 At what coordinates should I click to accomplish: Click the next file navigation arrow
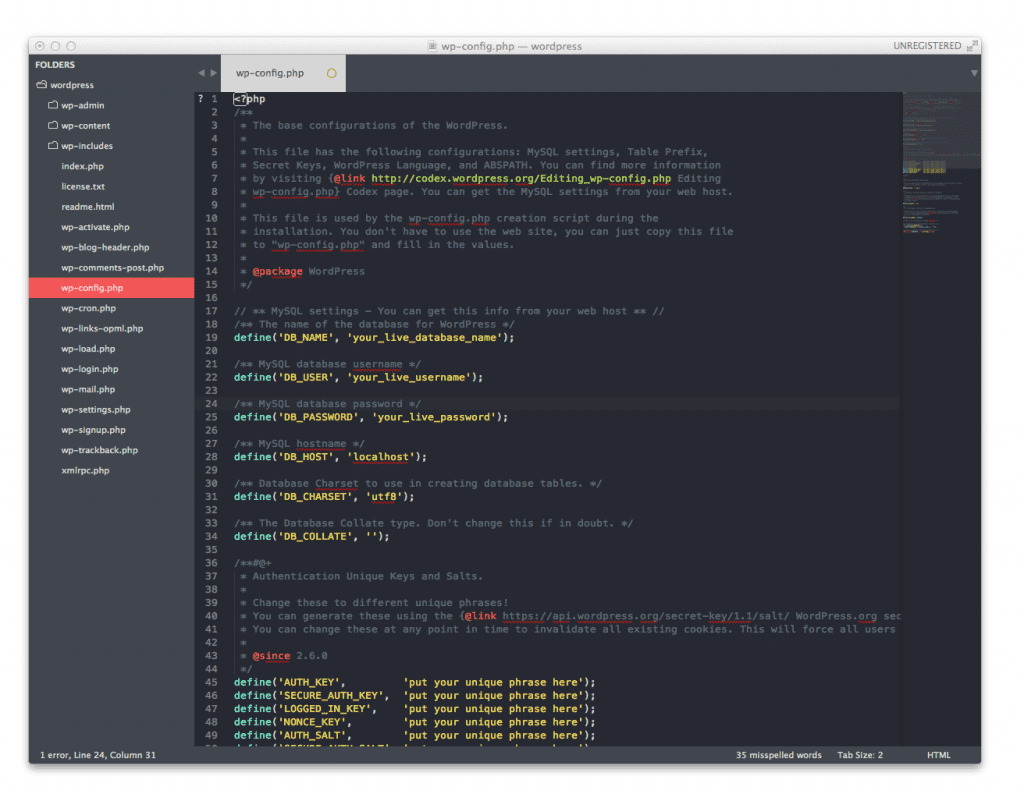[x=213, y=72]
